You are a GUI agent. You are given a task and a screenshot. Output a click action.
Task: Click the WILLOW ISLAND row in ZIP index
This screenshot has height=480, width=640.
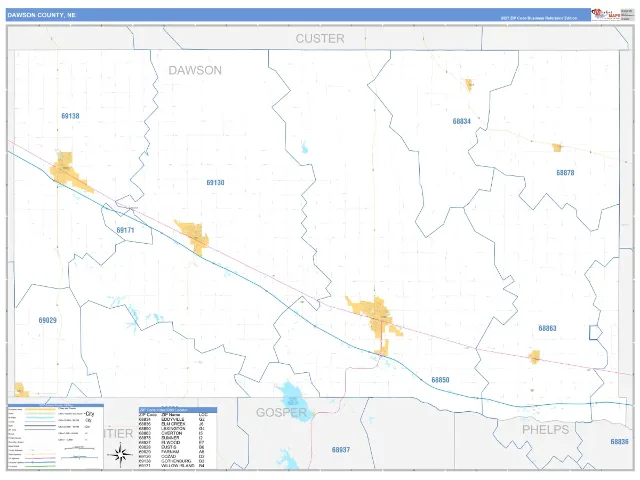pyautogui.click(x=173, y=466)
